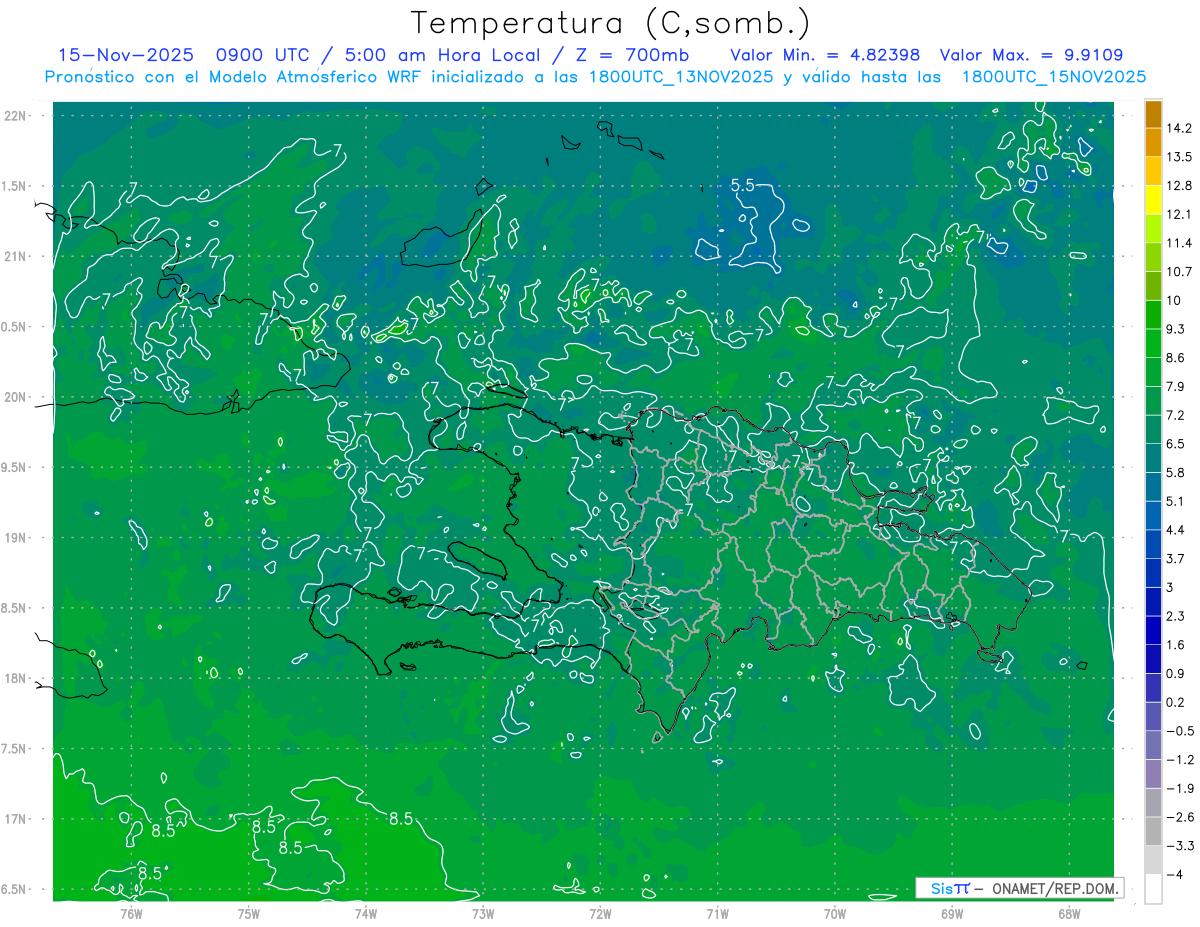Click the "12.1" colorbar value
The height and width of the screenshot is (927, 1200).
click(1179, 215)
